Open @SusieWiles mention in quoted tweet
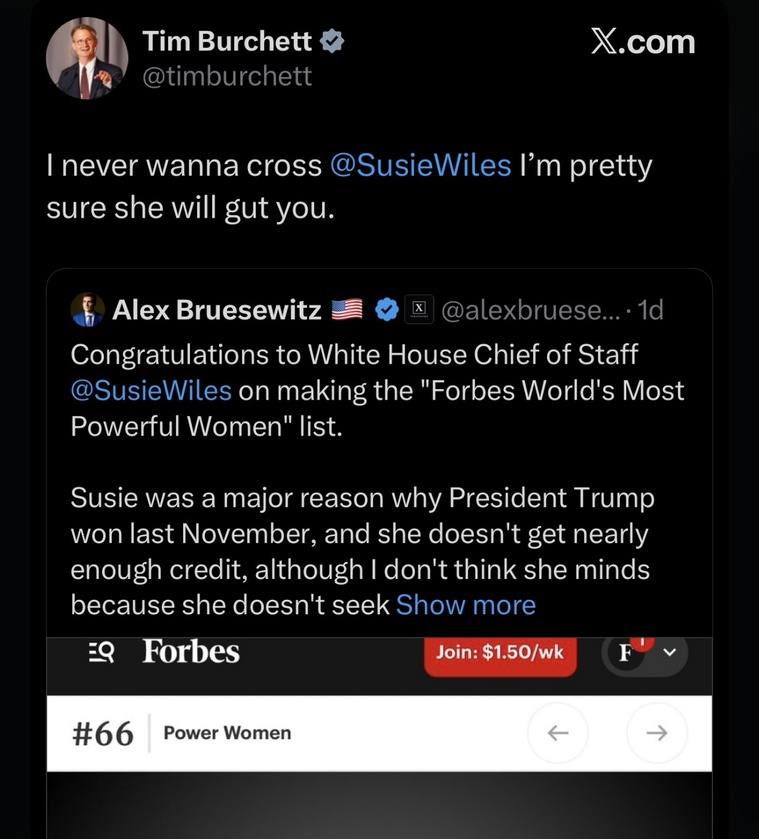 [x=151, y=390]
